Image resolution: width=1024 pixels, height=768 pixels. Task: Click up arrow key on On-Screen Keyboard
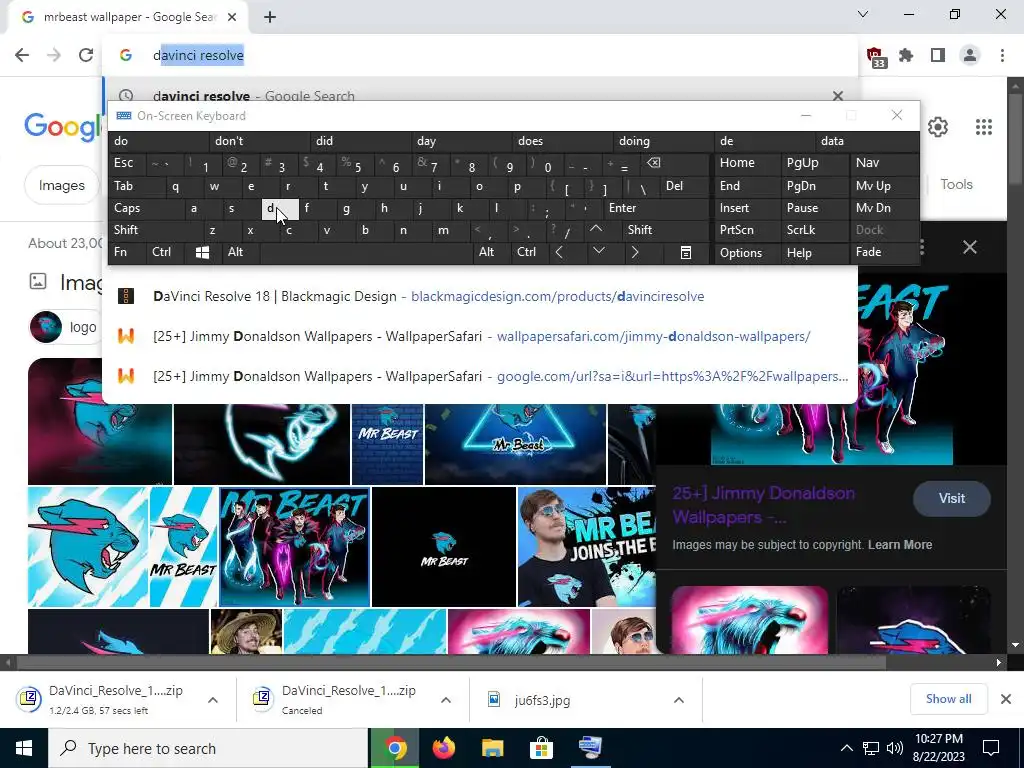coord(596,229)
